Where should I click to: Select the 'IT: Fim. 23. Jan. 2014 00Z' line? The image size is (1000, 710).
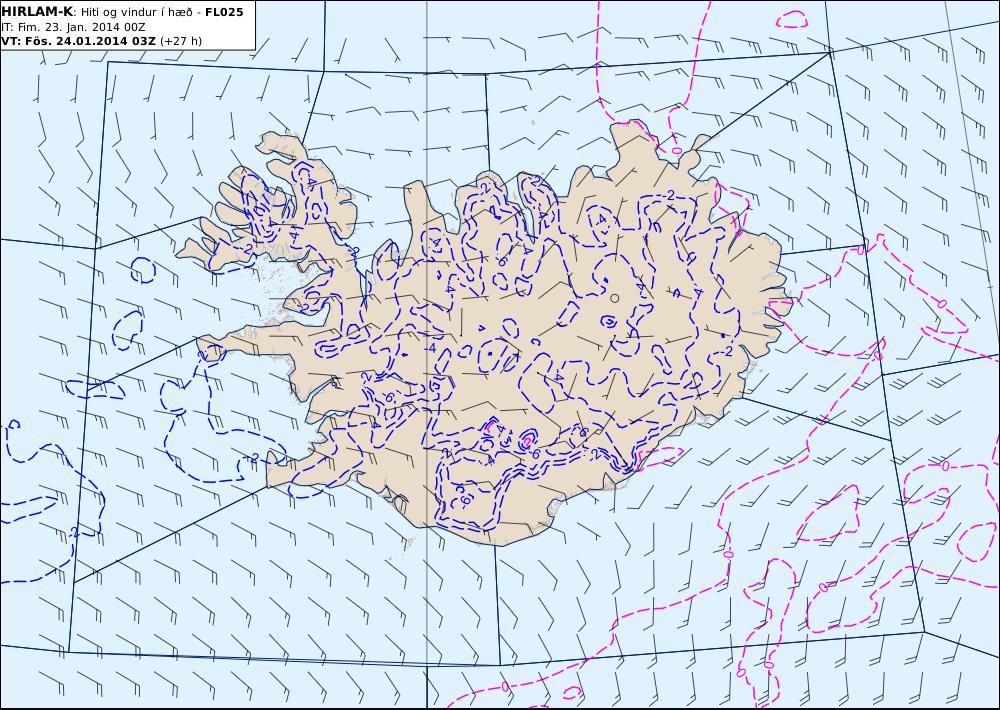pyautogui.click(x=73, y=27)
